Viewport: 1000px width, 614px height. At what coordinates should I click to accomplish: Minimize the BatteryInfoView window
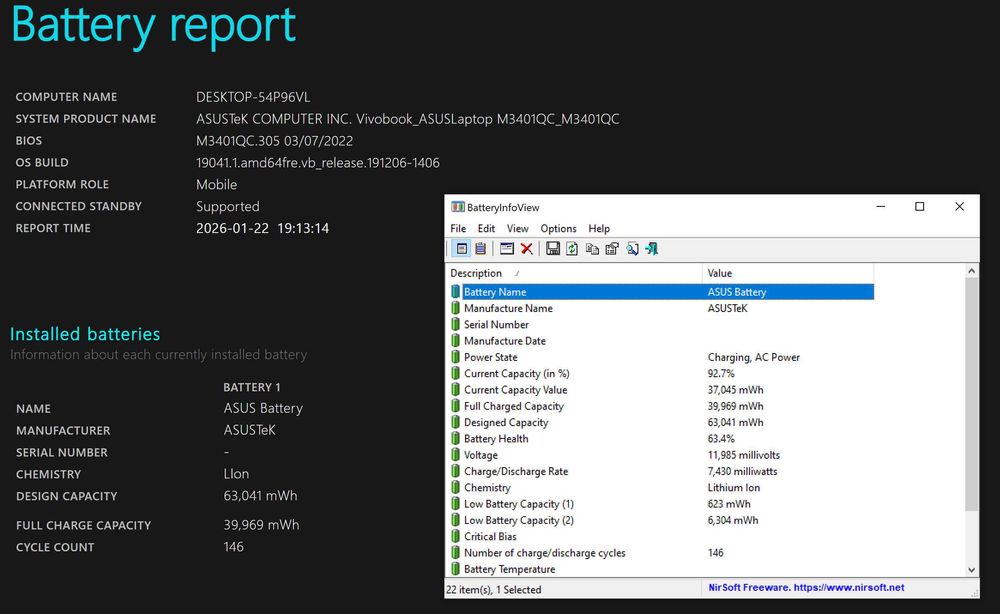click(881, 207)
